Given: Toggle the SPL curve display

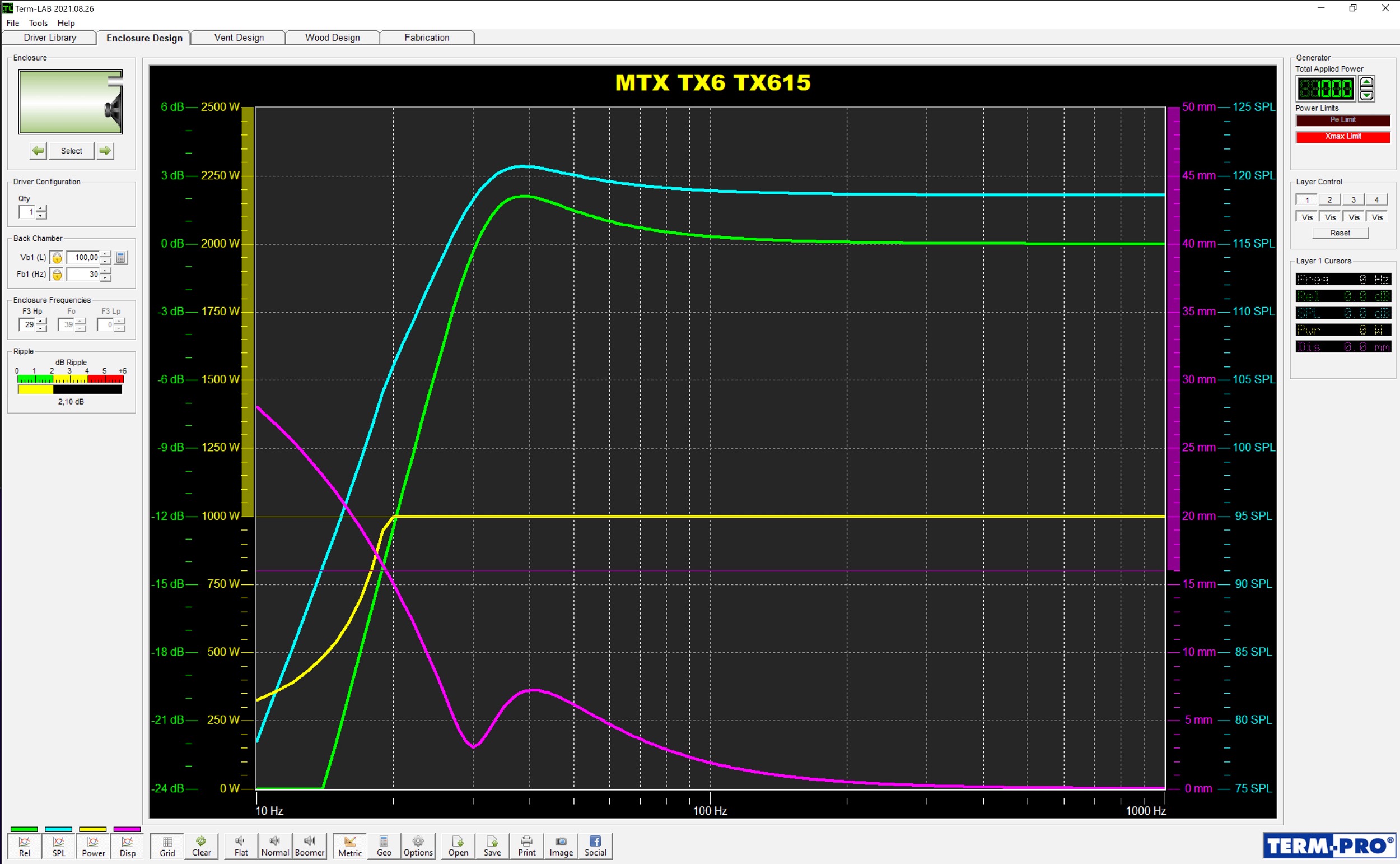Looking at the screenshot, I should click(58, 846).
